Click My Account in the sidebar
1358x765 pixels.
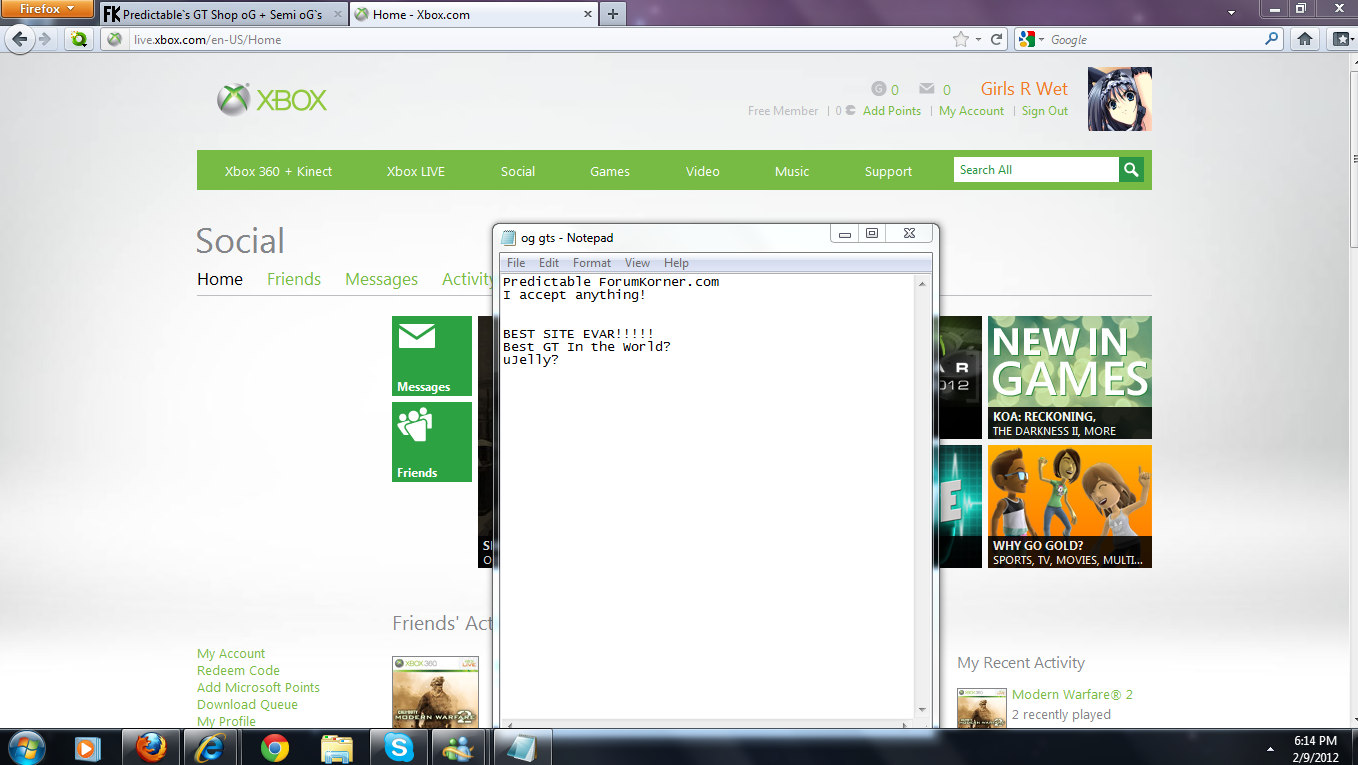coord(231,654)
